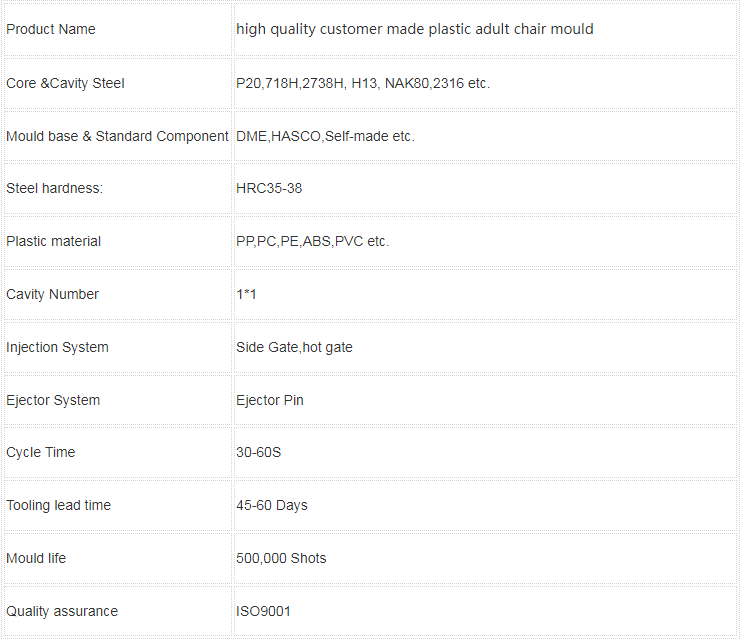Screen dimensions: 741x639
Task: Click the 45-60 Days lead time value
Action: [272, 505]
